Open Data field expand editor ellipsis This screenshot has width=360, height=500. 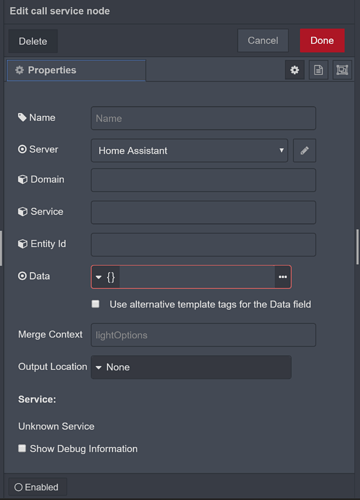coord(283,277)
